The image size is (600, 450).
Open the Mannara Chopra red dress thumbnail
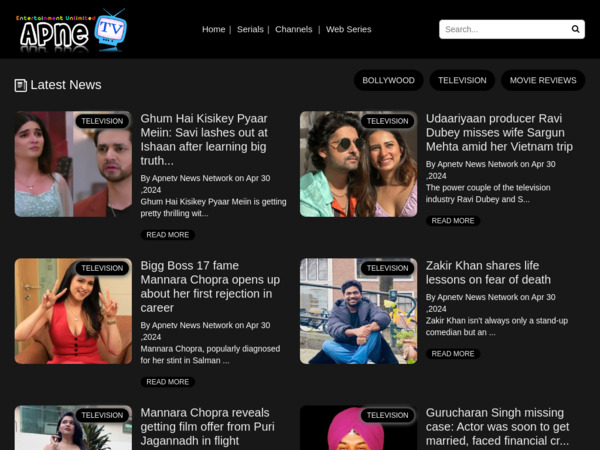tap(73, 311)
